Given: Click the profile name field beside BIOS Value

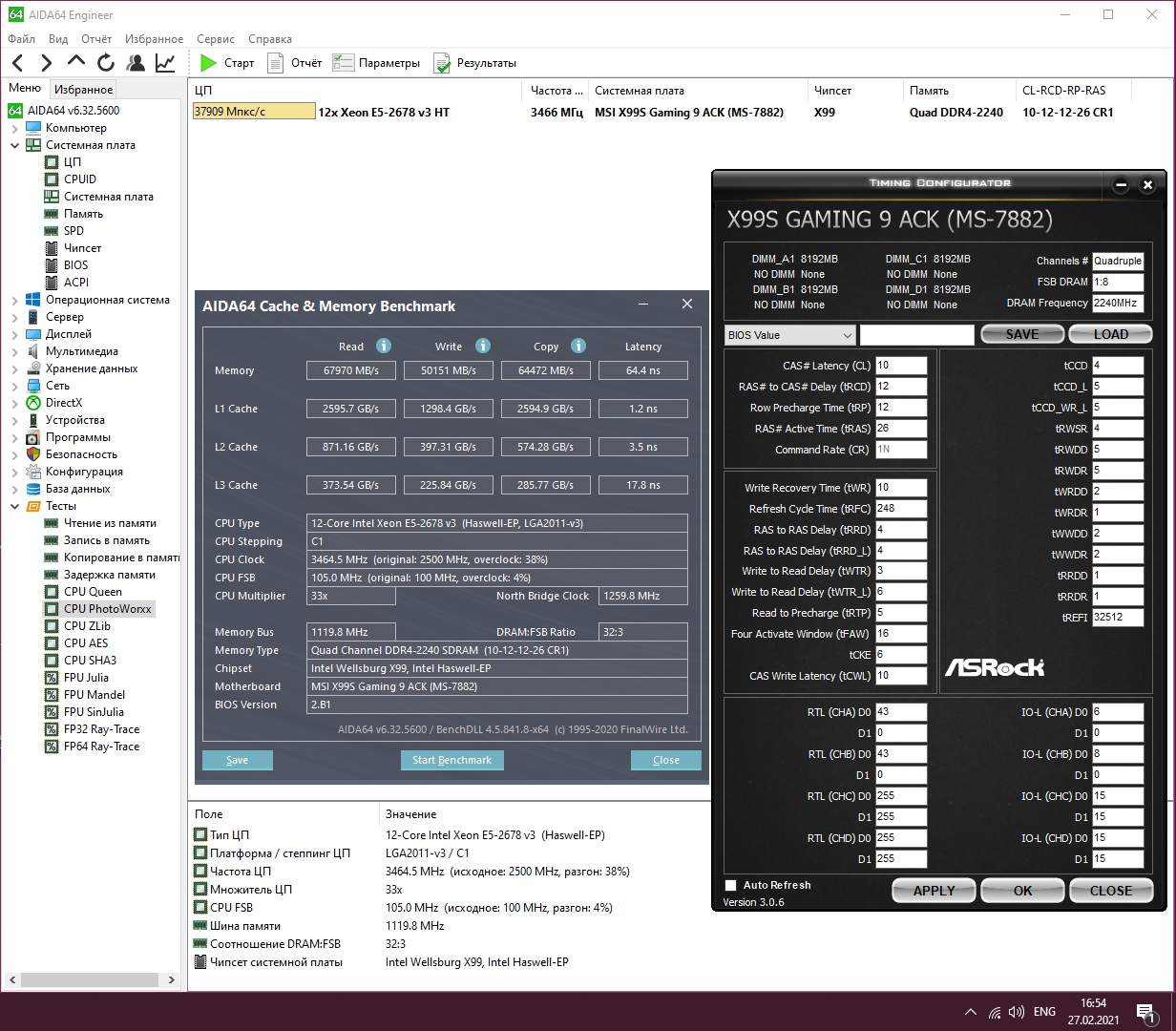Looking at the screenshot, I should coord(917,335).
